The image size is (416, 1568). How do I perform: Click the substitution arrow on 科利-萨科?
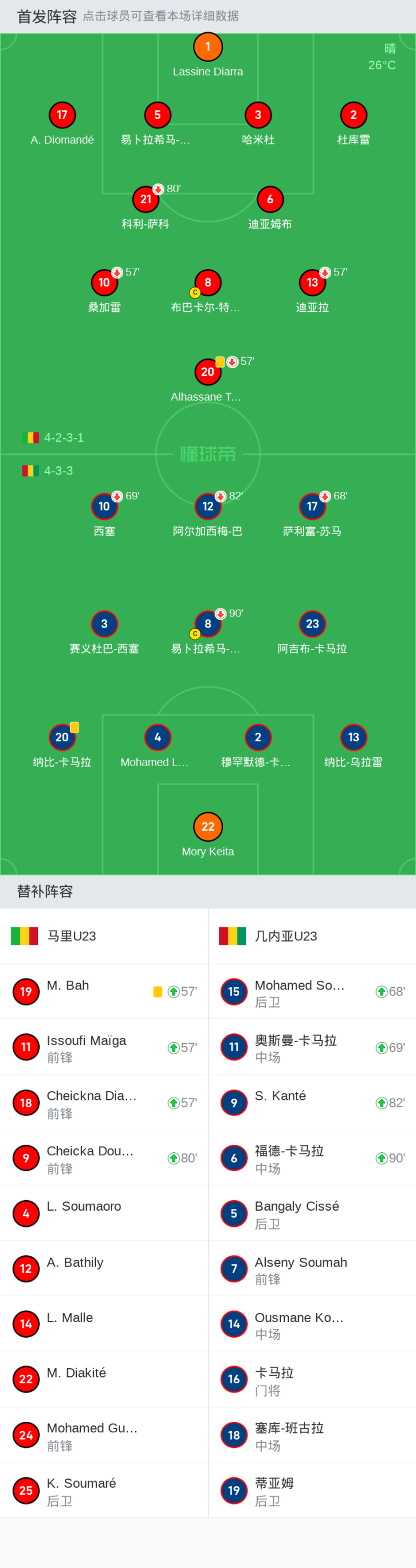click(158, 189)
